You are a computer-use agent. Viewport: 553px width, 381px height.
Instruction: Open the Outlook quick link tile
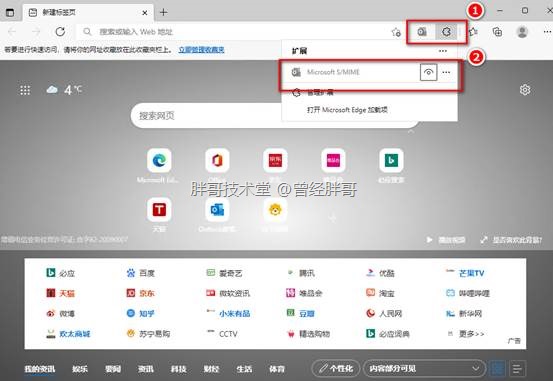point(217,210)
